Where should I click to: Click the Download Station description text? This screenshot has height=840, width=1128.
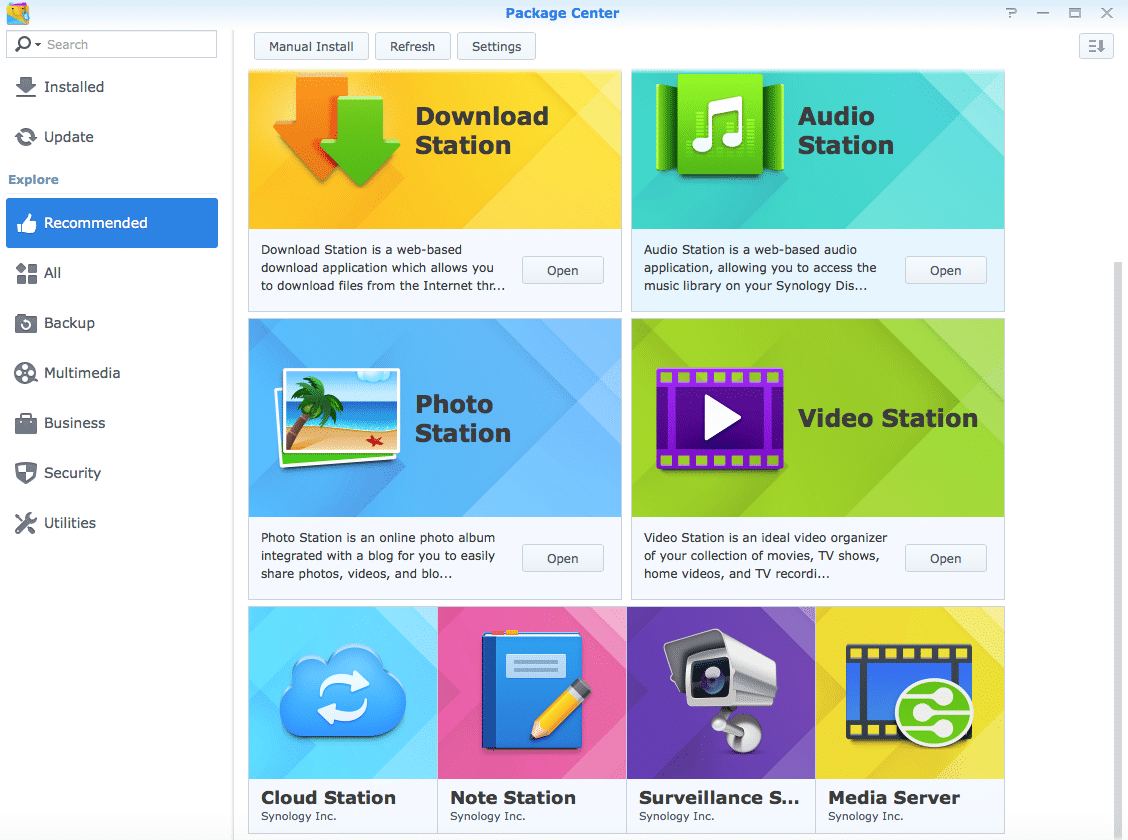(383, 268)
